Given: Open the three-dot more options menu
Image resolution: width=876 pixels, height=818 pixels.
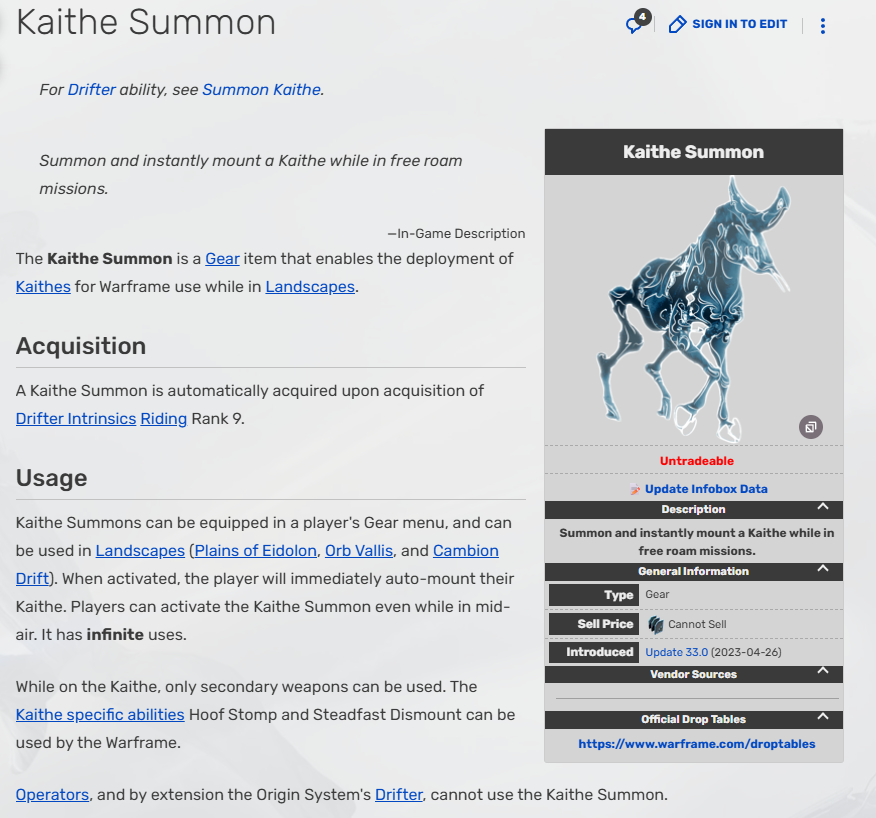Looking at the screenshot, I should (822, 26).
